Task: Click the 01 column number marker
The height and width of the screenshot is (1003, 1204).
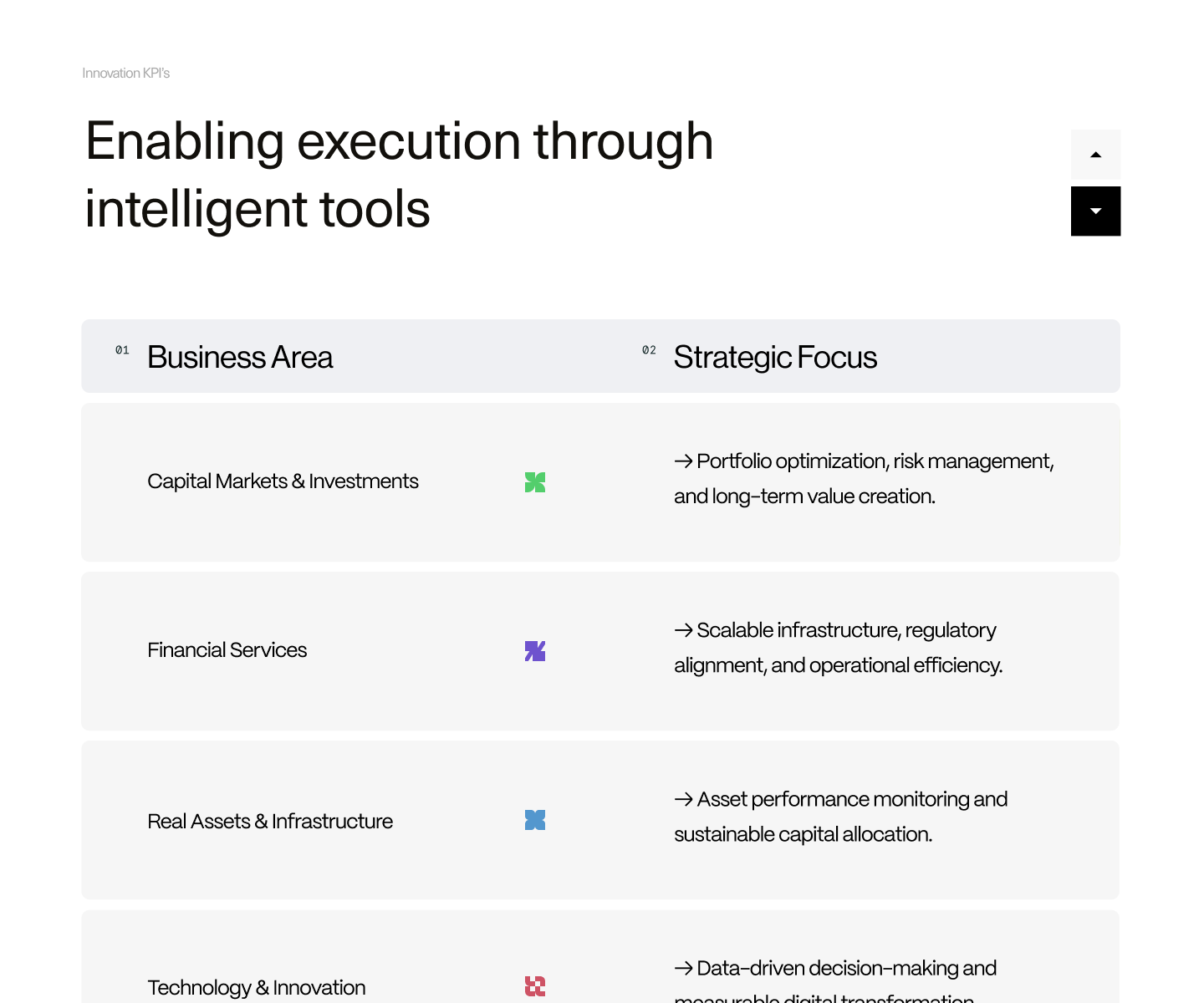Action: click(x=122, y=350)
